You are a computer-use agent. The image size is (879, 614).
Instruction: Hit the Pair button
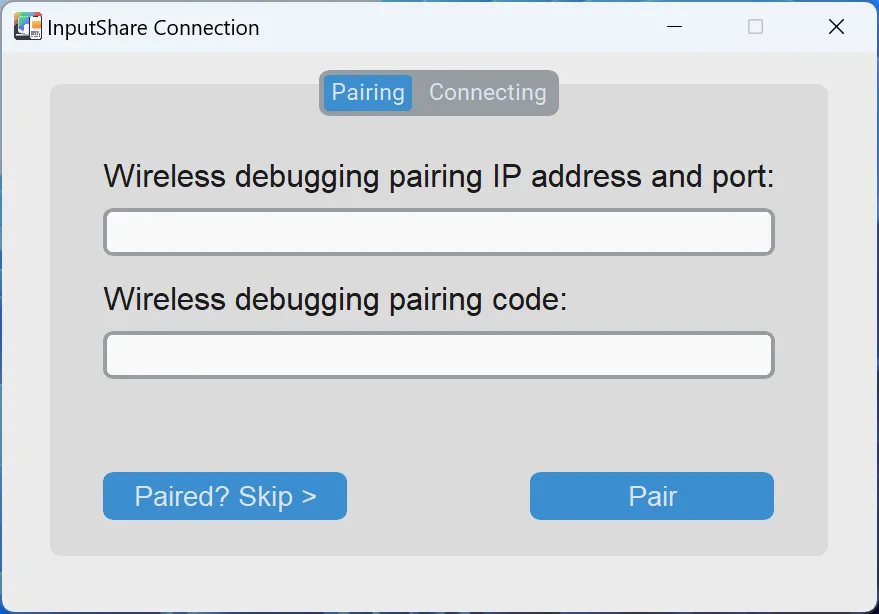tap(651, 496)
